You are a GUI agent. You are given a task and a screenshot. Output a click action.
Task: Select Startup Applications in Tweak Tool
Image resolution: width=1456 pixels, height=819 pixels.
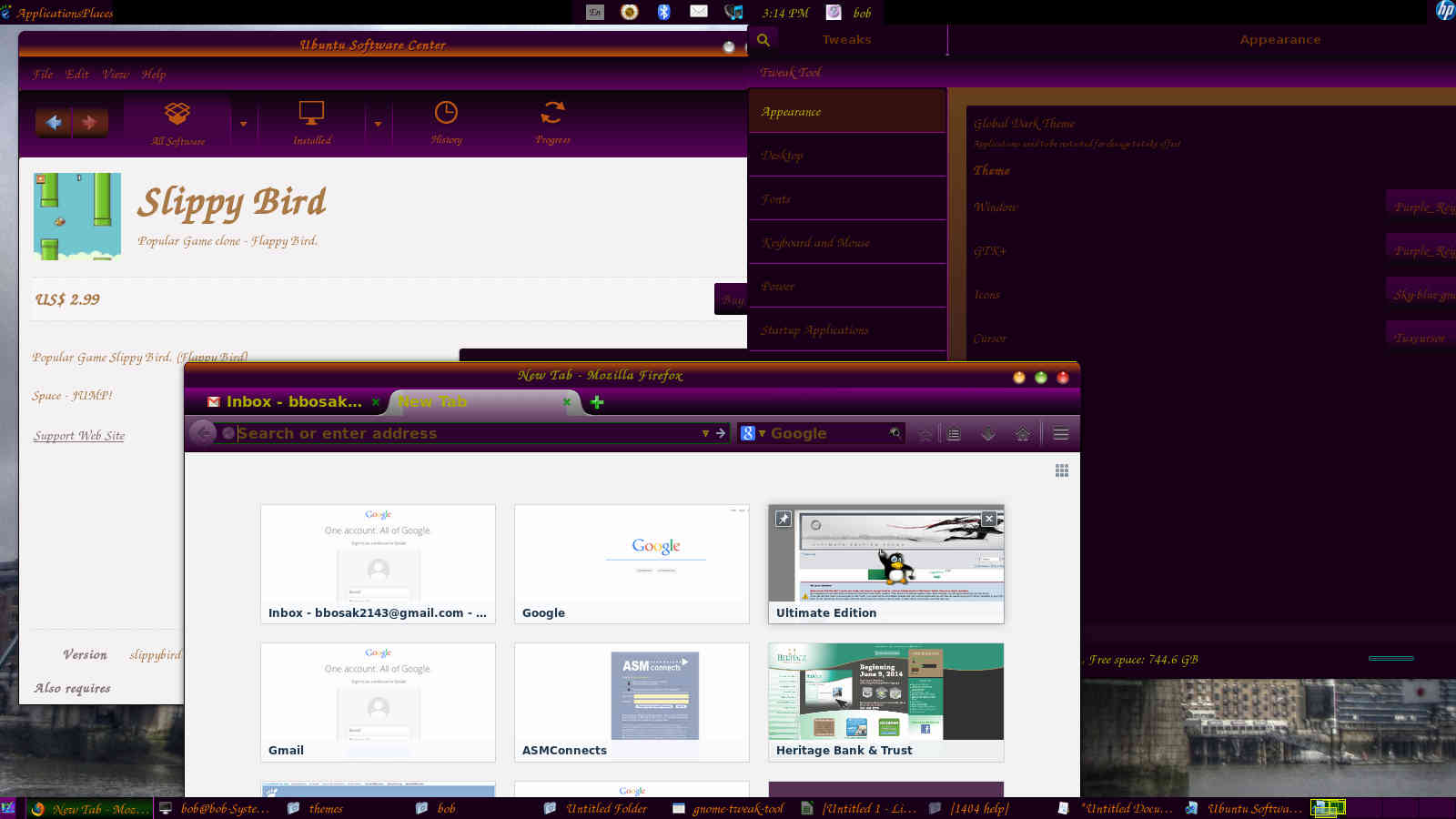[847, 329]
